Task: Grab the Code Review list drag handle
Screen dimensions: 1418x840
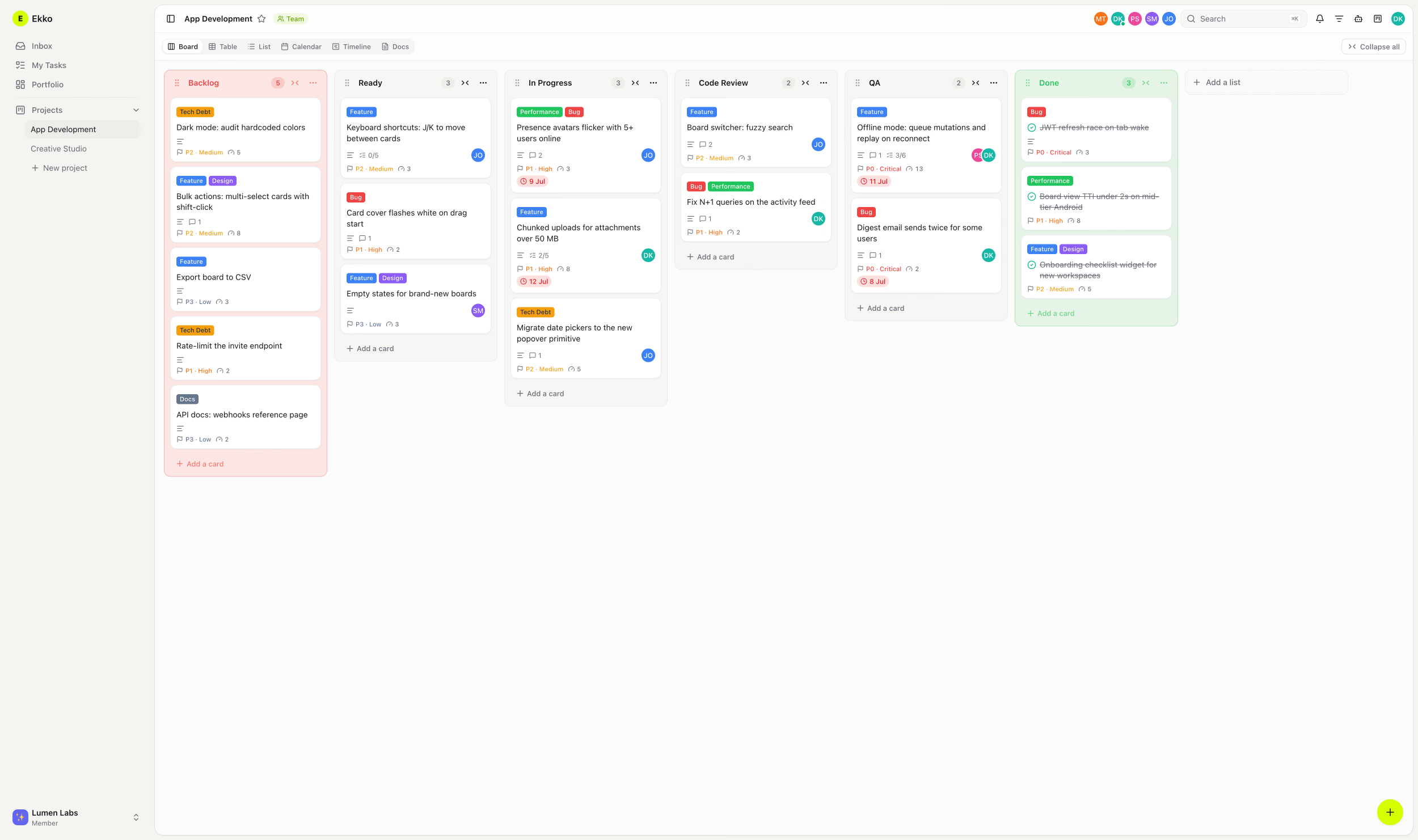Action: click(687, 83)
